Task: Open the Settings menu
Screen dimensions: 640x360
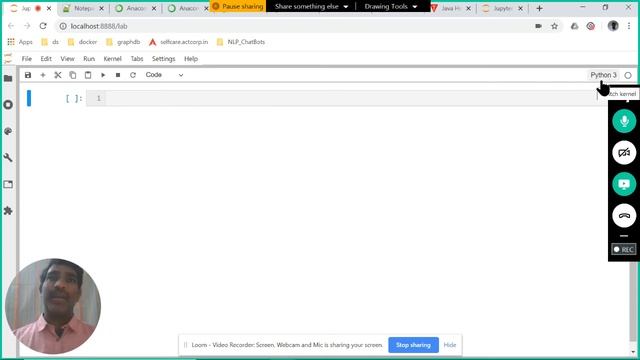Action: (x=163, y=59)
